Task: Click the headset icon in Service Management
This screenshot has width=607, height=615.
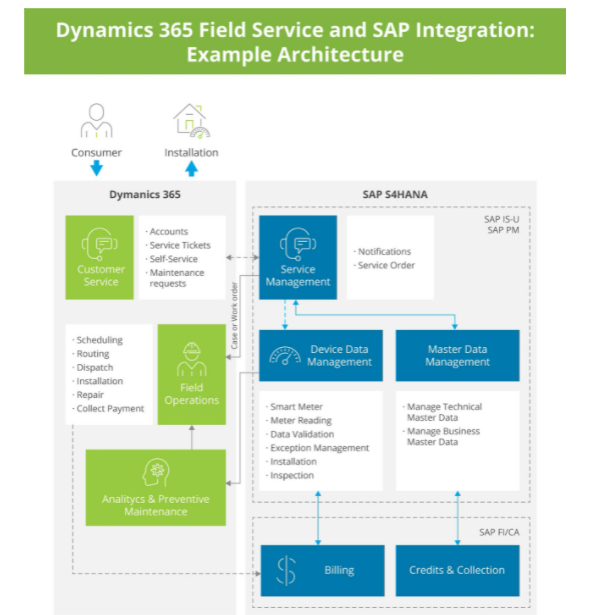Action: pos(298,244)
